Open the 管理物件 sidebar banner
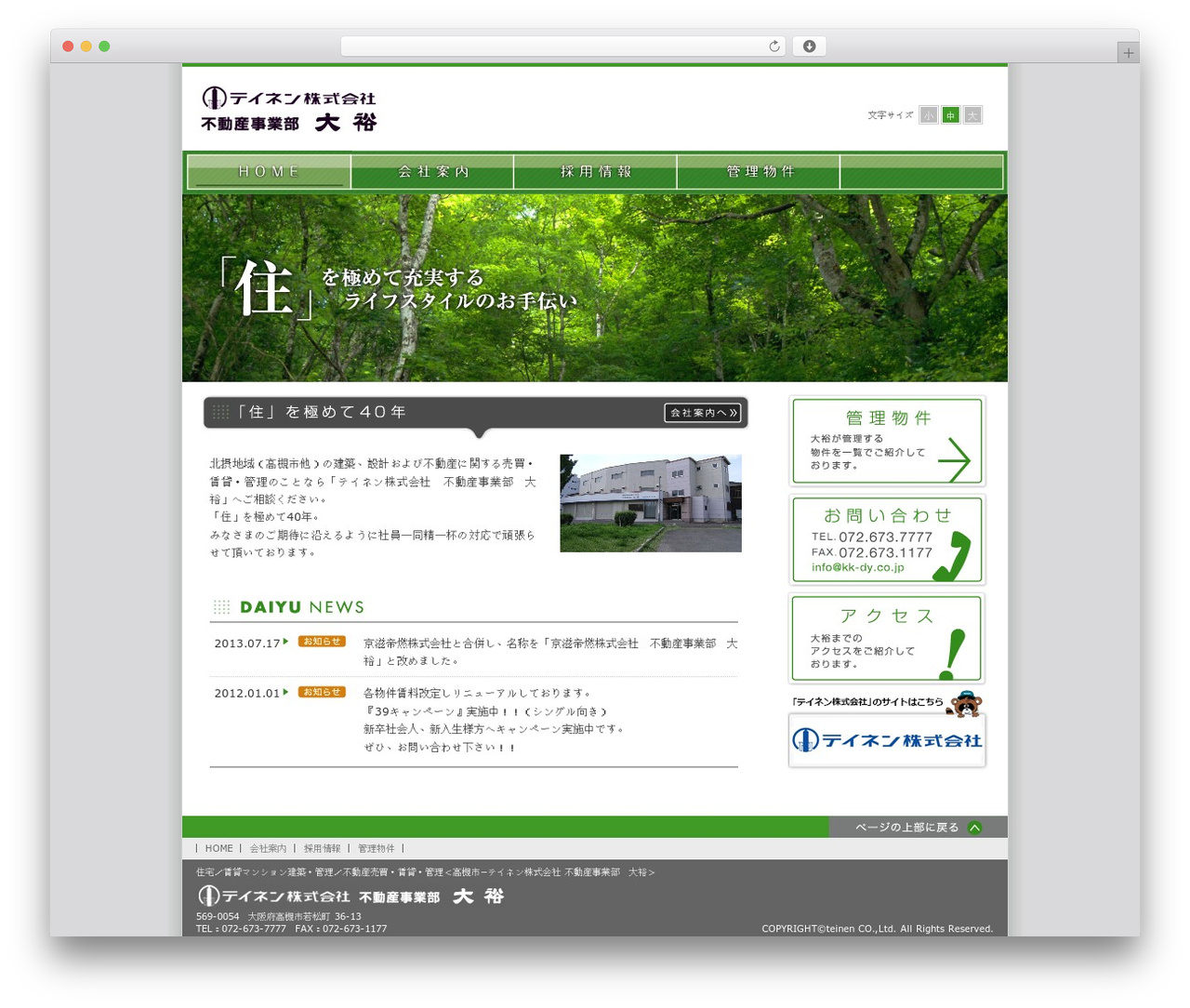Screen dimensions: 1190x1008 pyautogui.click(x=887, y=442)
